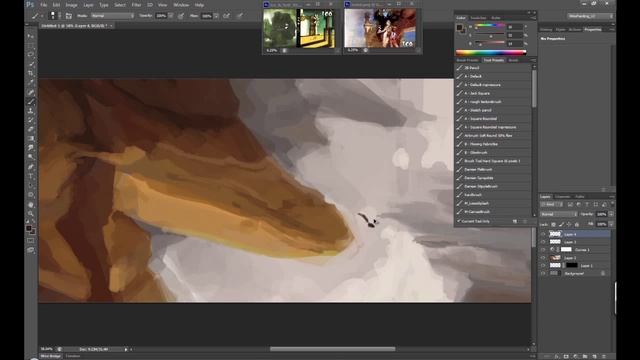Toggle tablet pressure for opacity

tap(180, 16)
